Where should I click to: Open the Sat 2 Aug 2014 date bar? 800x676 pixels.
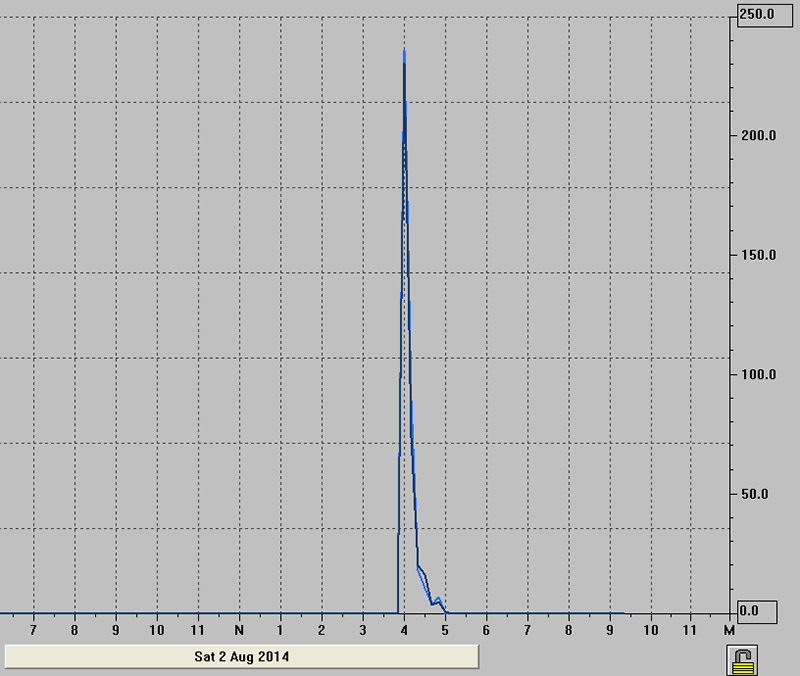(242, 657)
